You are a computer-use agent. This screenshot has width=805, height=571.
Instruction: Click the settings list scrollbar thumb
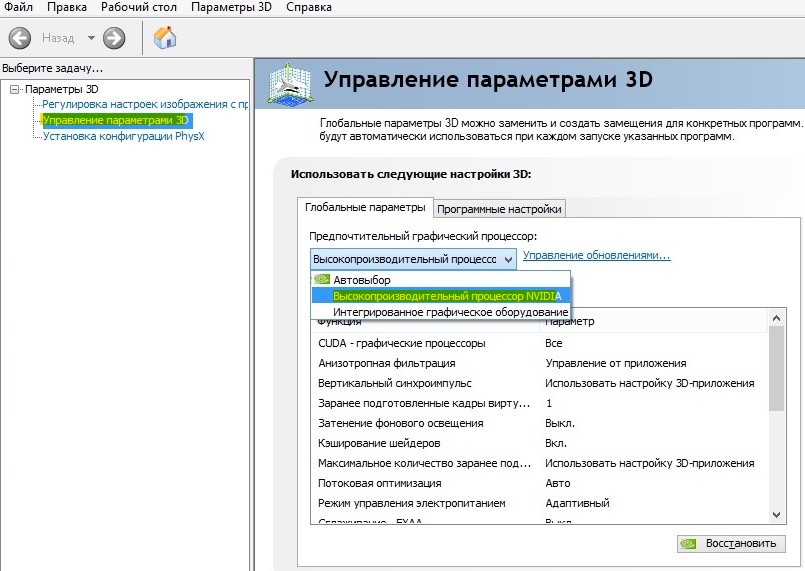(776, 368)
